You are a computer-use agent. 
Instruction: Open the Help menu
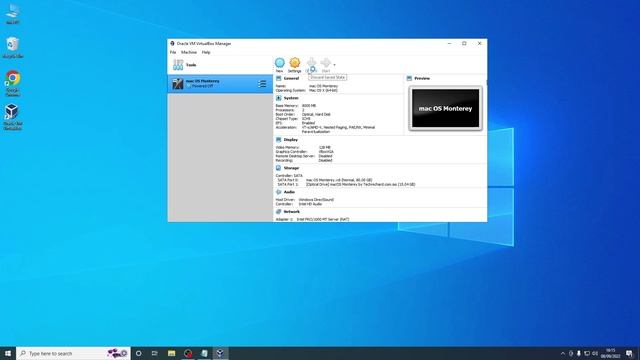tap(206, 52)
